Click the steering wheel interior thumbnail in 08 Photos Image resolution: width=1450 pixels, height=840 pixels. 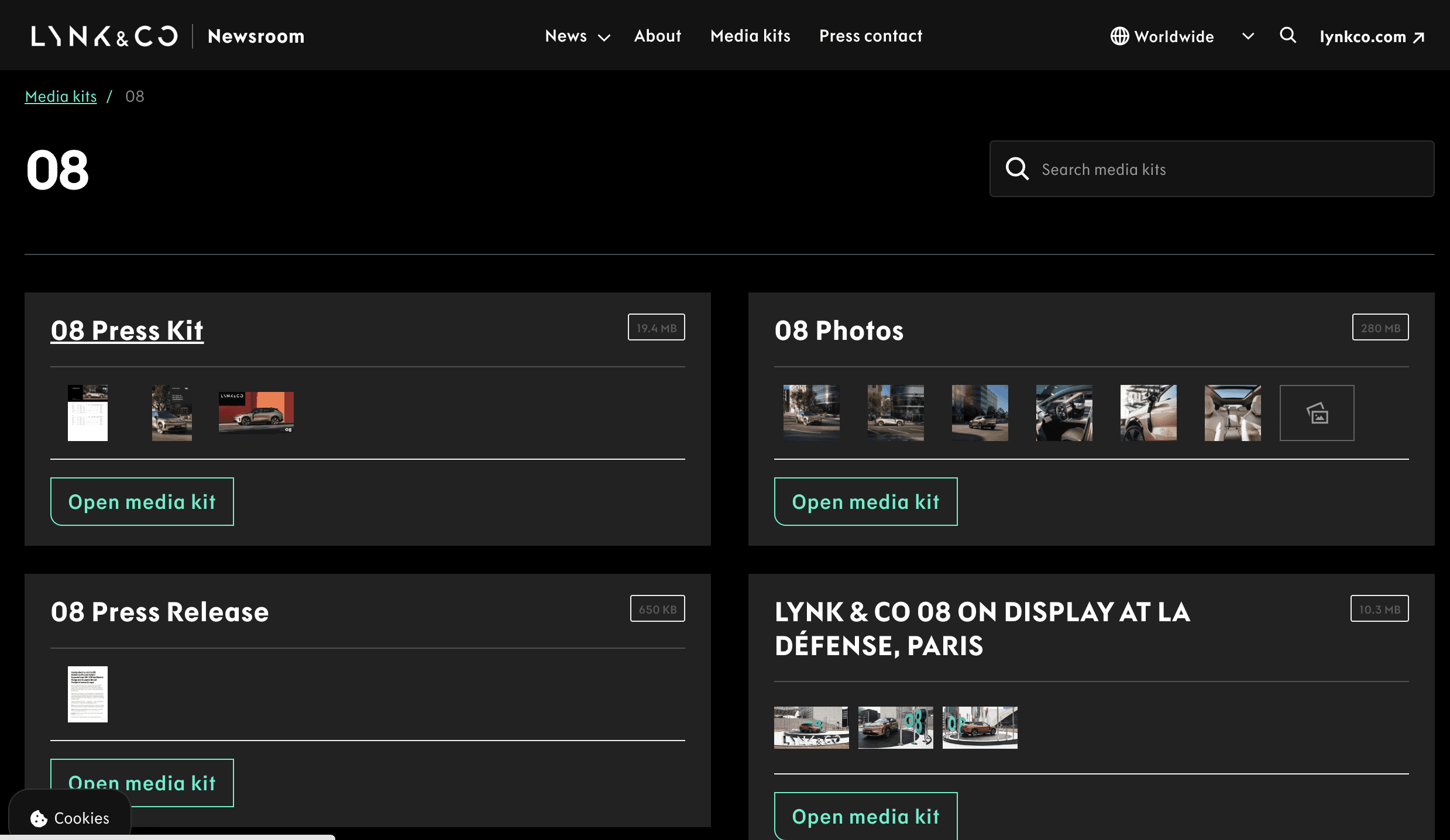1064,413
